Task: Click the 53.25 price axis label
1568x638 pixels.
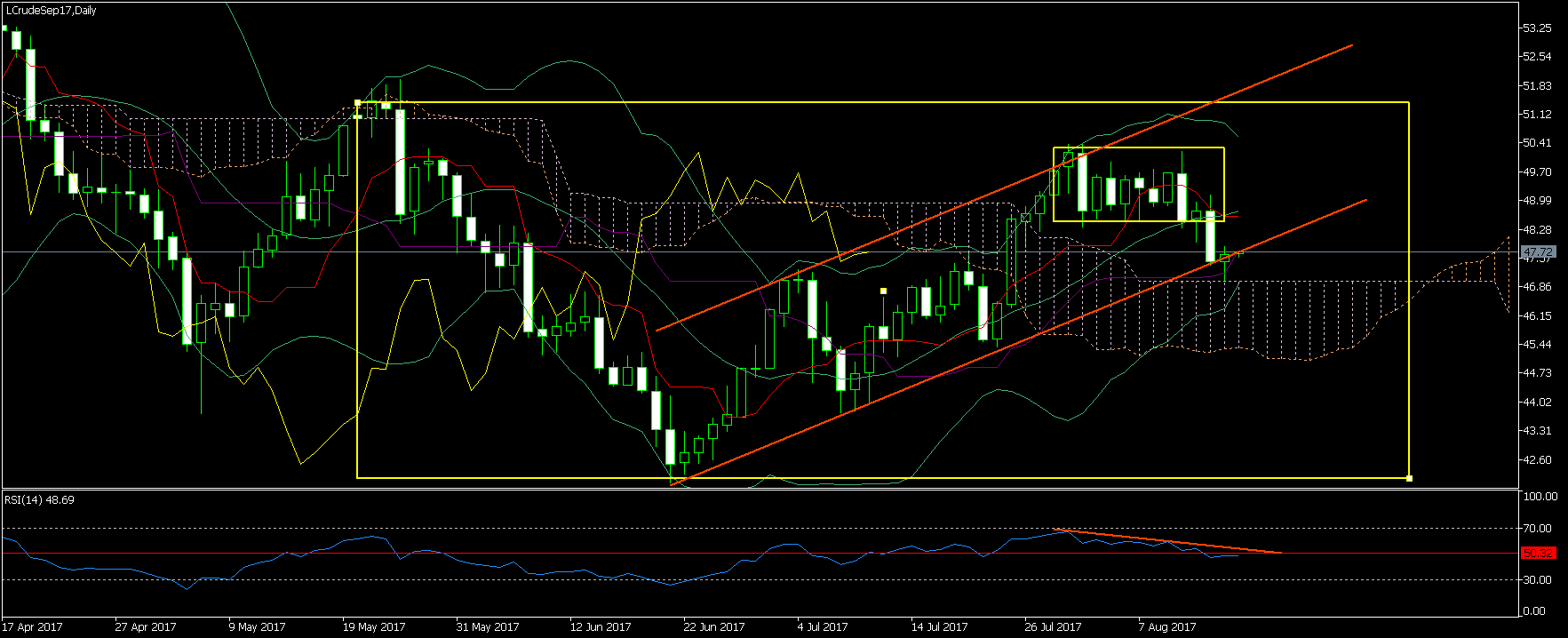Action: pyautogui.click(x=1537, y=28)
